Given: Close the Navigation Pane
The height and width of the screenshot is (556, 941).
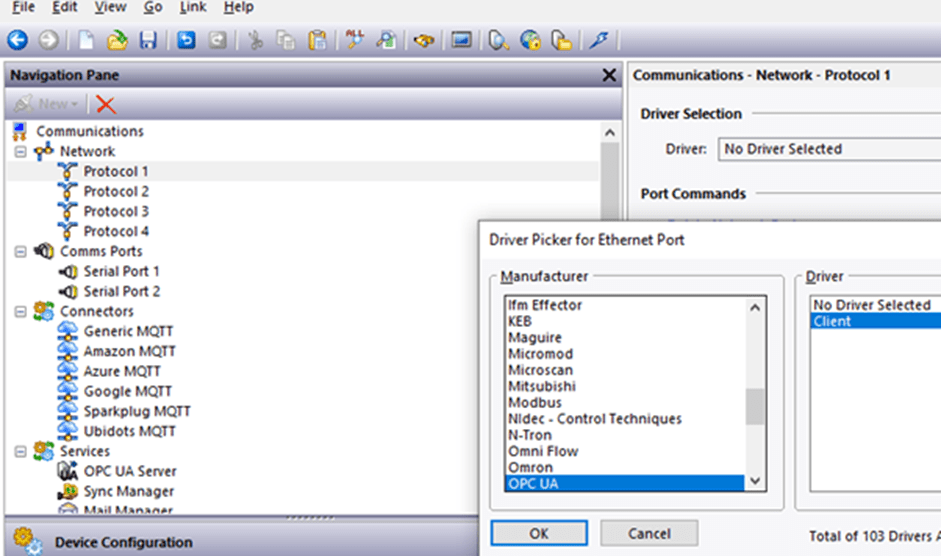Looking at the screenshot, I should click(609, 75).
